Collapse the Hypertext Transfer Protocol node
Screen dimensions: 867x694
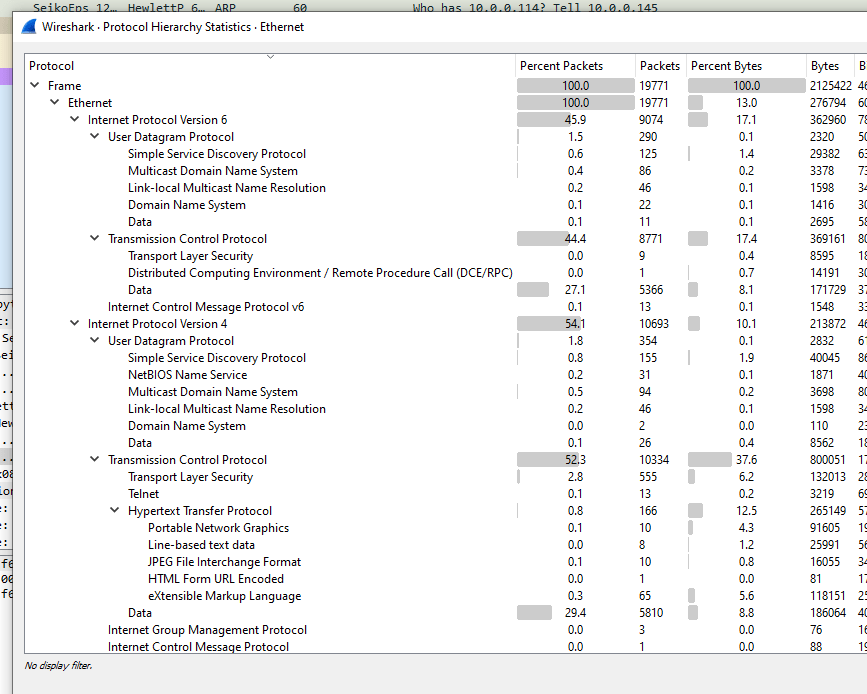115,511
